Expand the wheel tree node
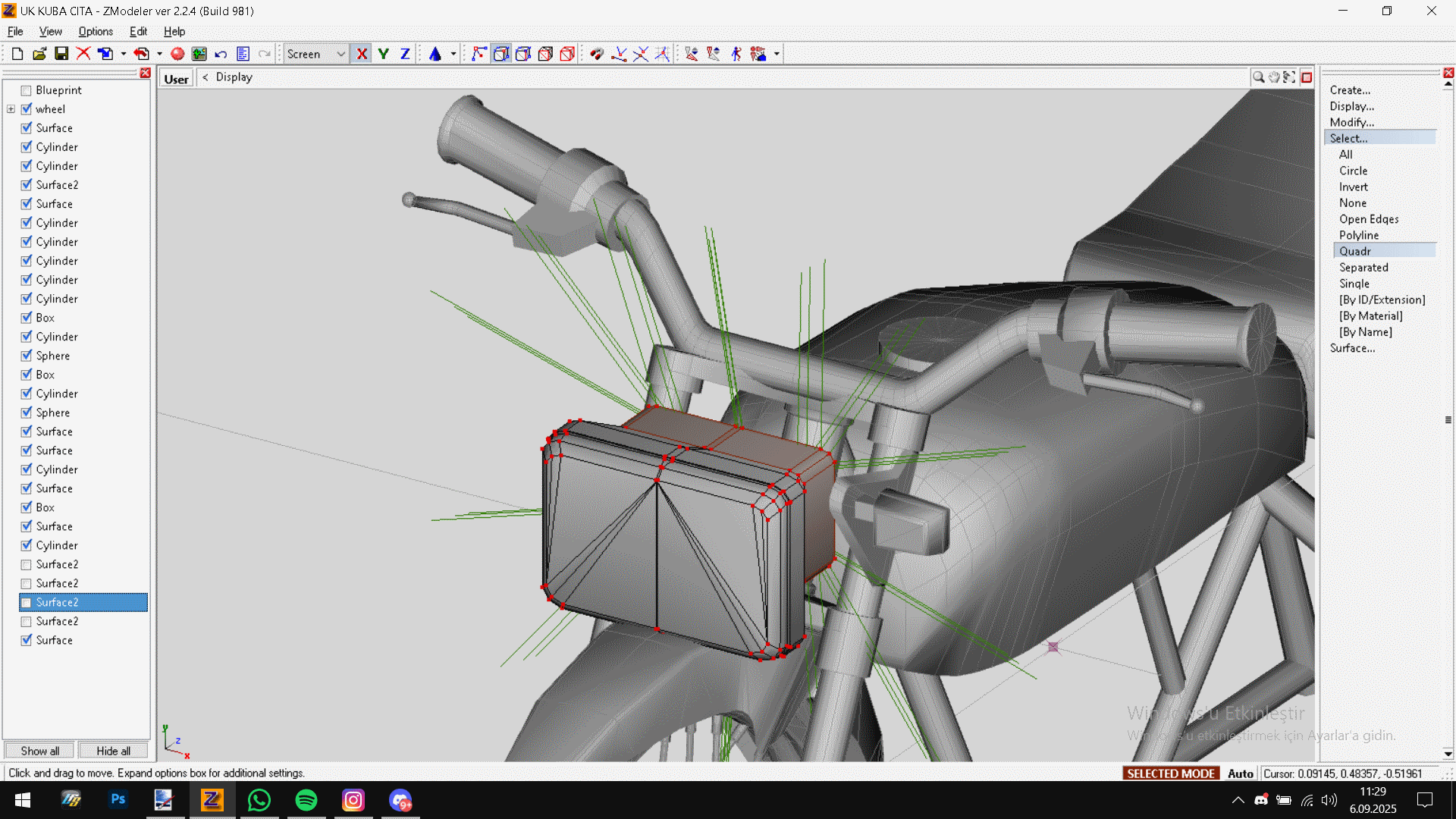 (11, 109)
